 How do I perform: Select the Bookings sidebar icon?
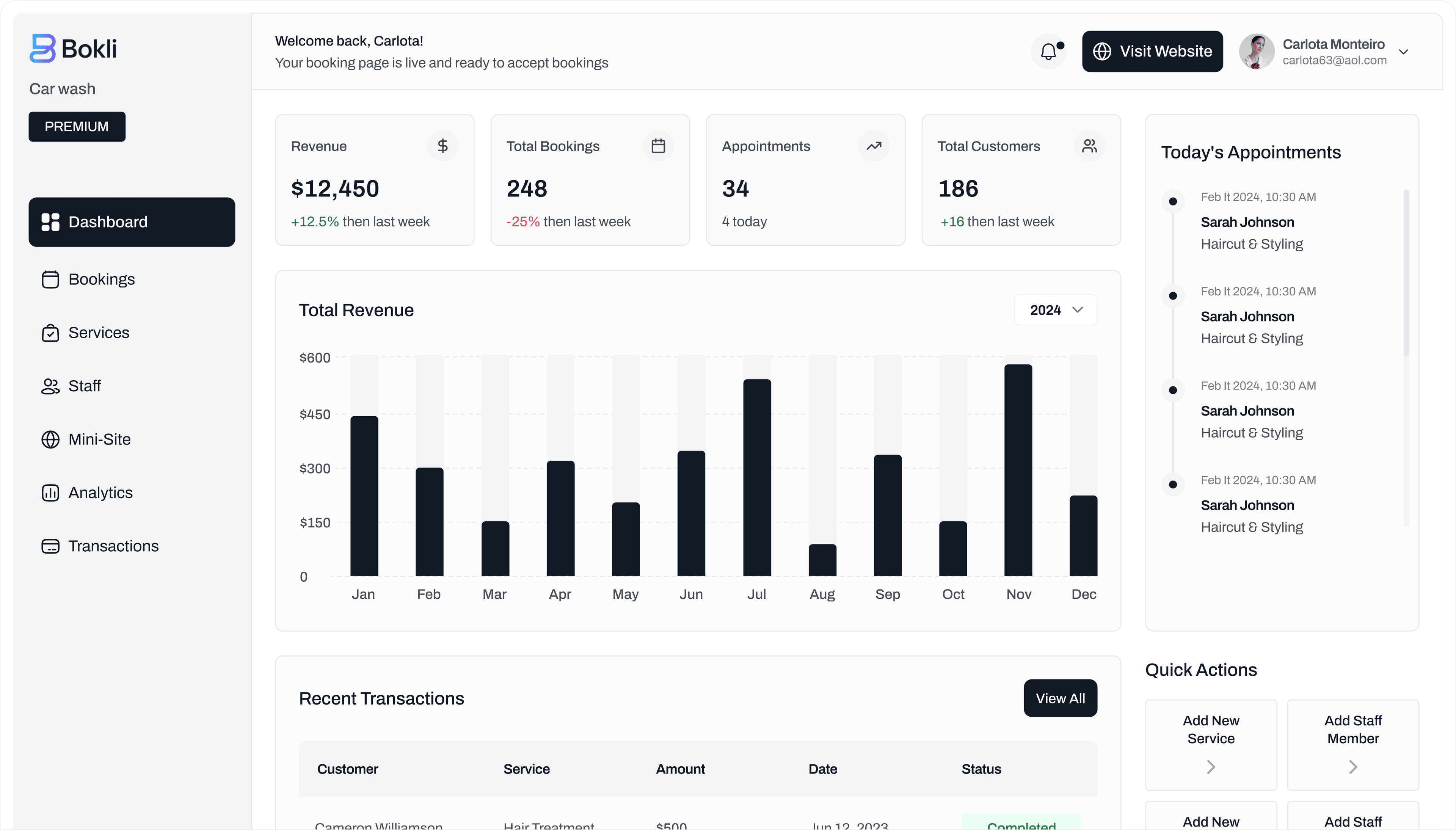pyautogui.click(x=50, y=279)
